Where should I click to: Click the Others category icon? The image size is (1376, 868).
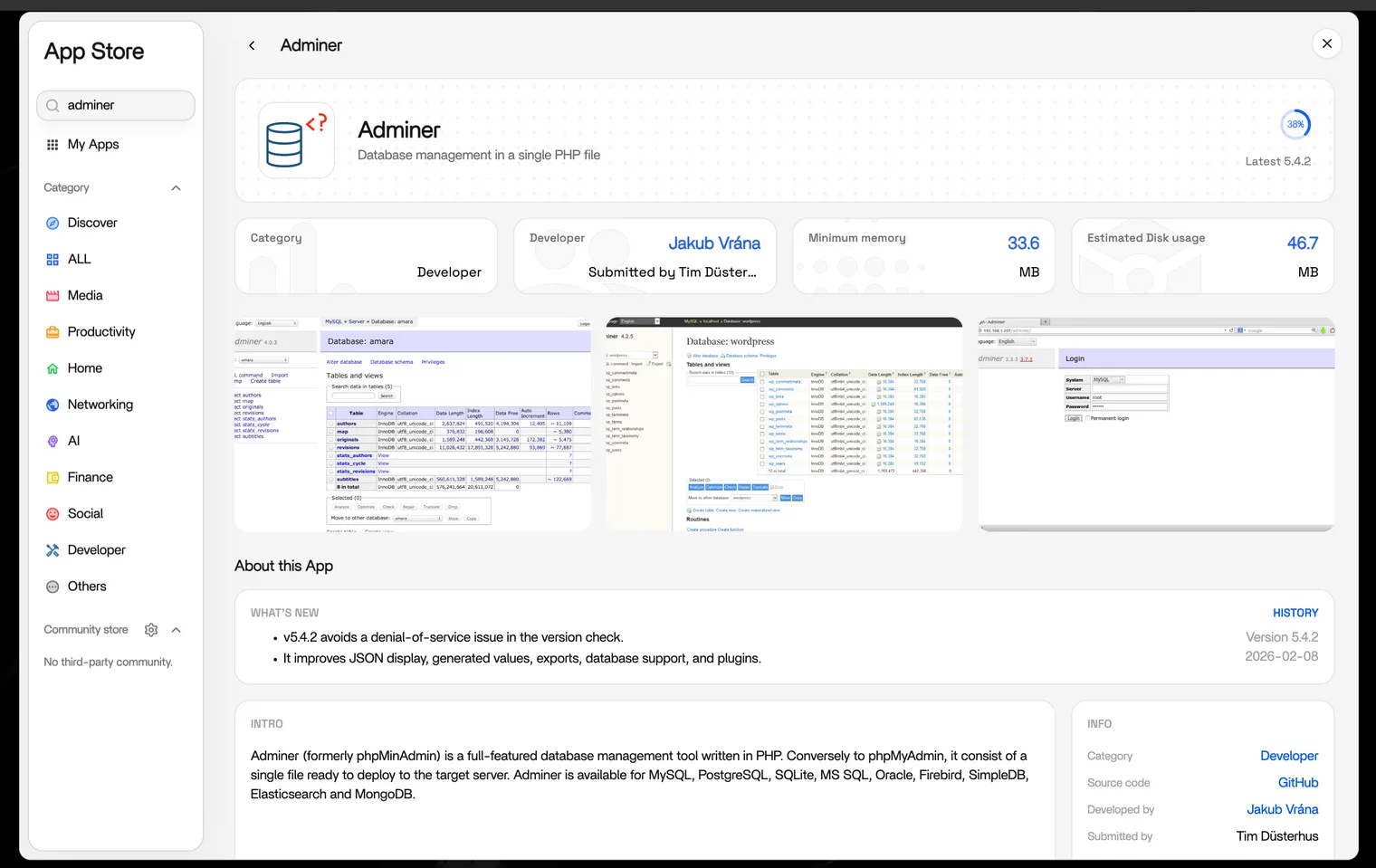pos(53,587)
